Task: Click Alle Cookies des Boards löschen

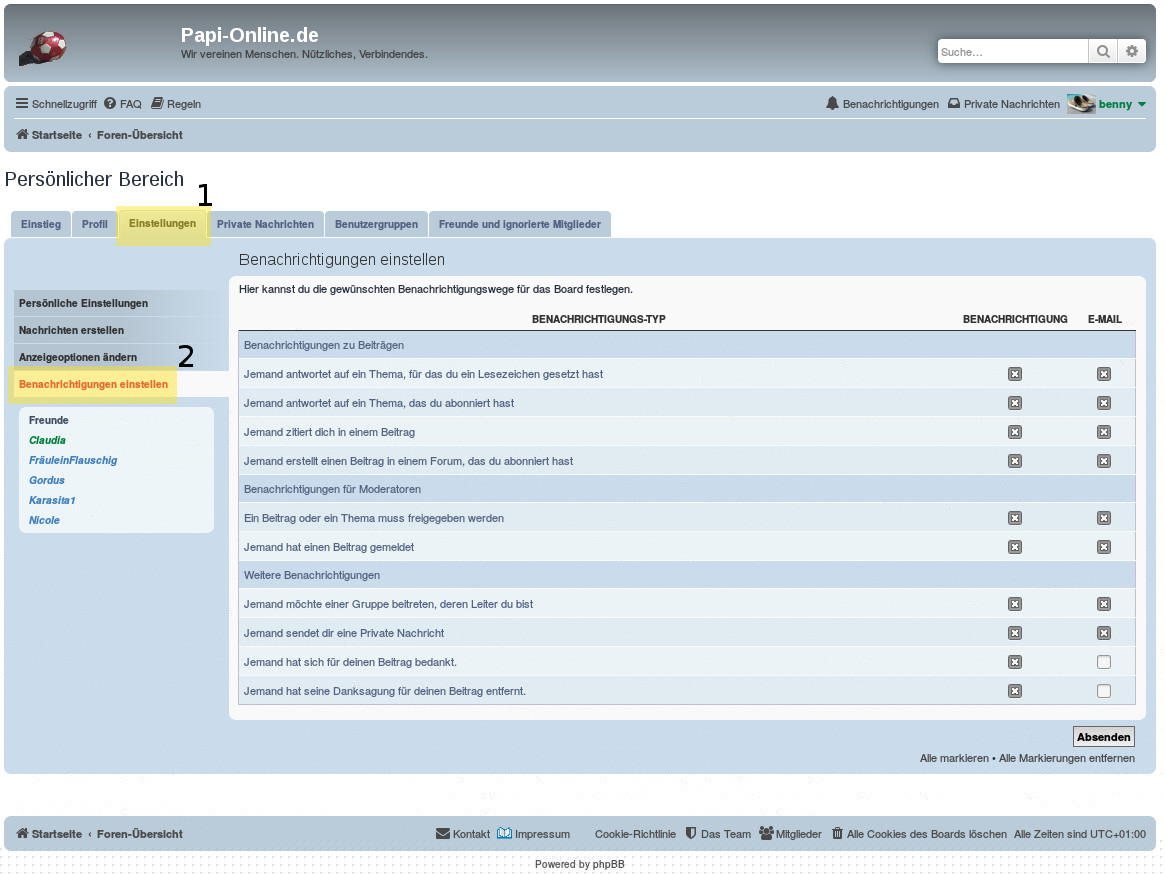Action: [918, 834]
